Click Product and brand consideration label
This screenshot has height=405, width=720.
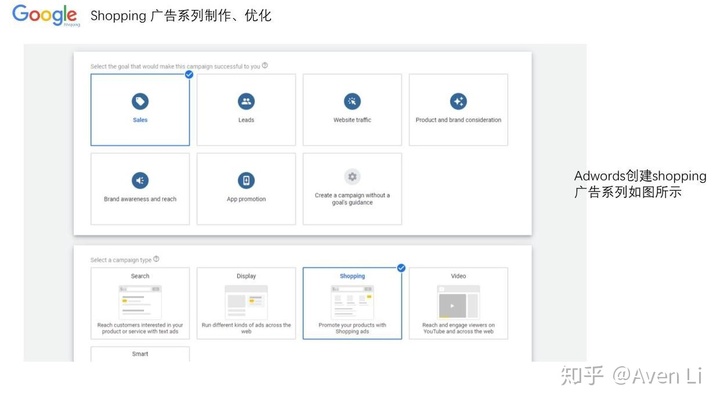pos(458,120)
